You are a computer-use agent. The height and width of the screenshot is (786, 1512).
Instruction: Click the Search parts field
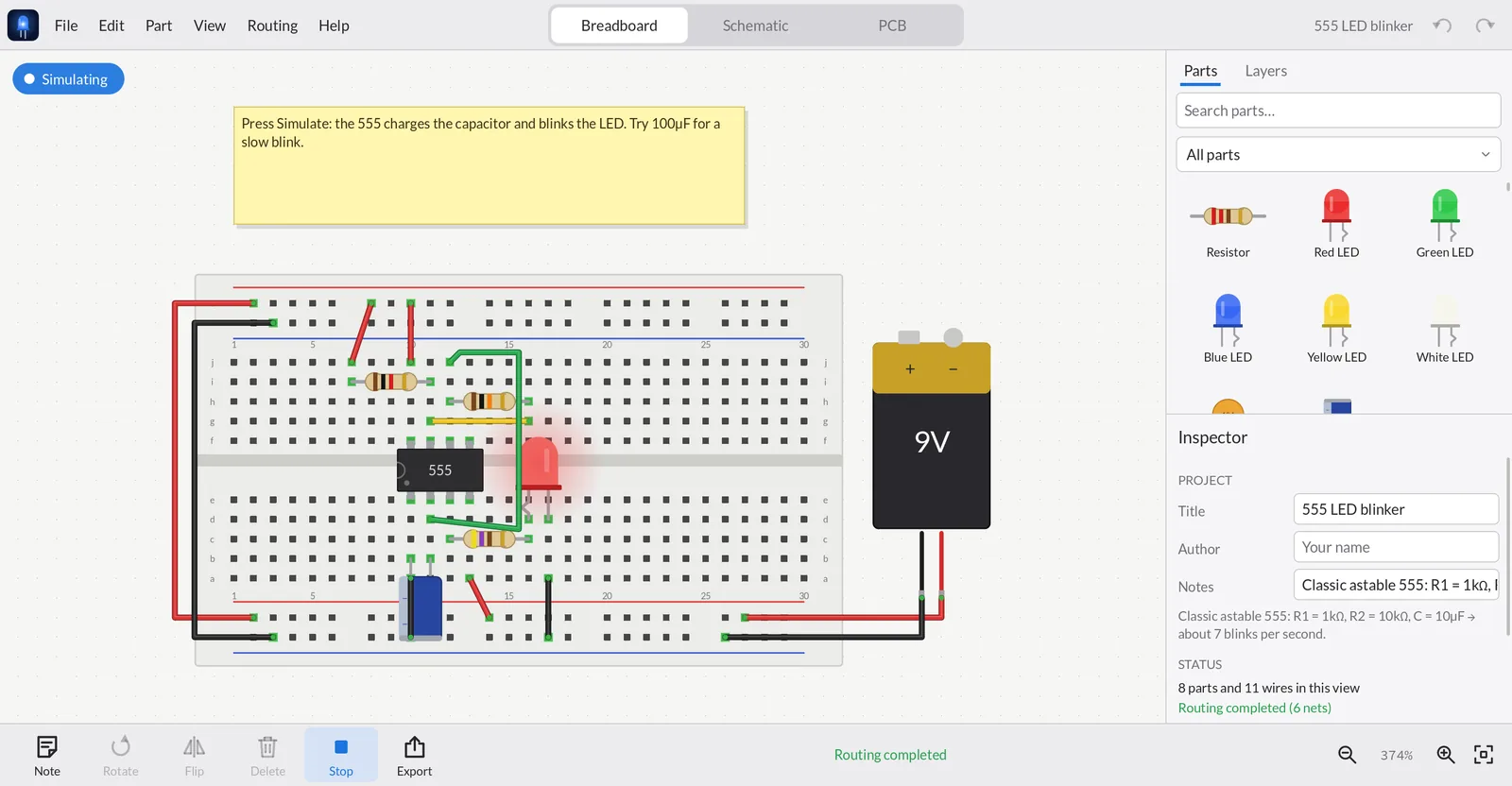click(x=1338, y=111)
